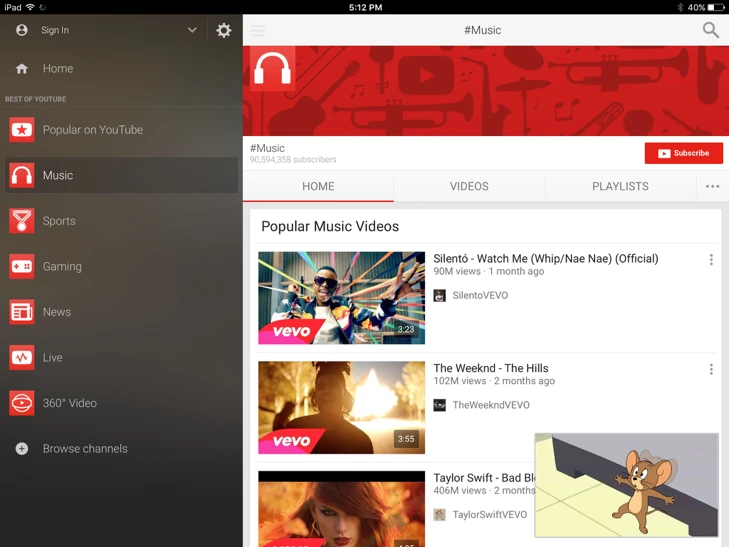
Task: Select the News newspaper icon
Action: [22, 312]
